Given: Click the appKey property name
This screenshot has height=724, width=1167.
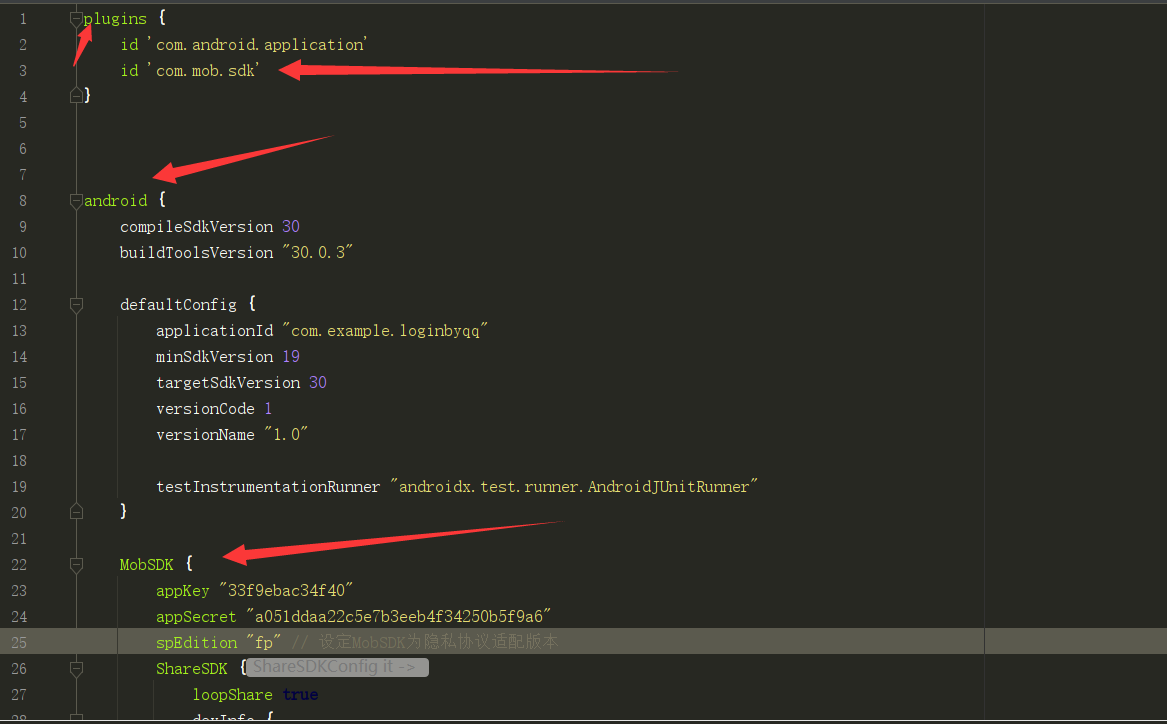Looking at the screenshot, I should tap(182, 591).
